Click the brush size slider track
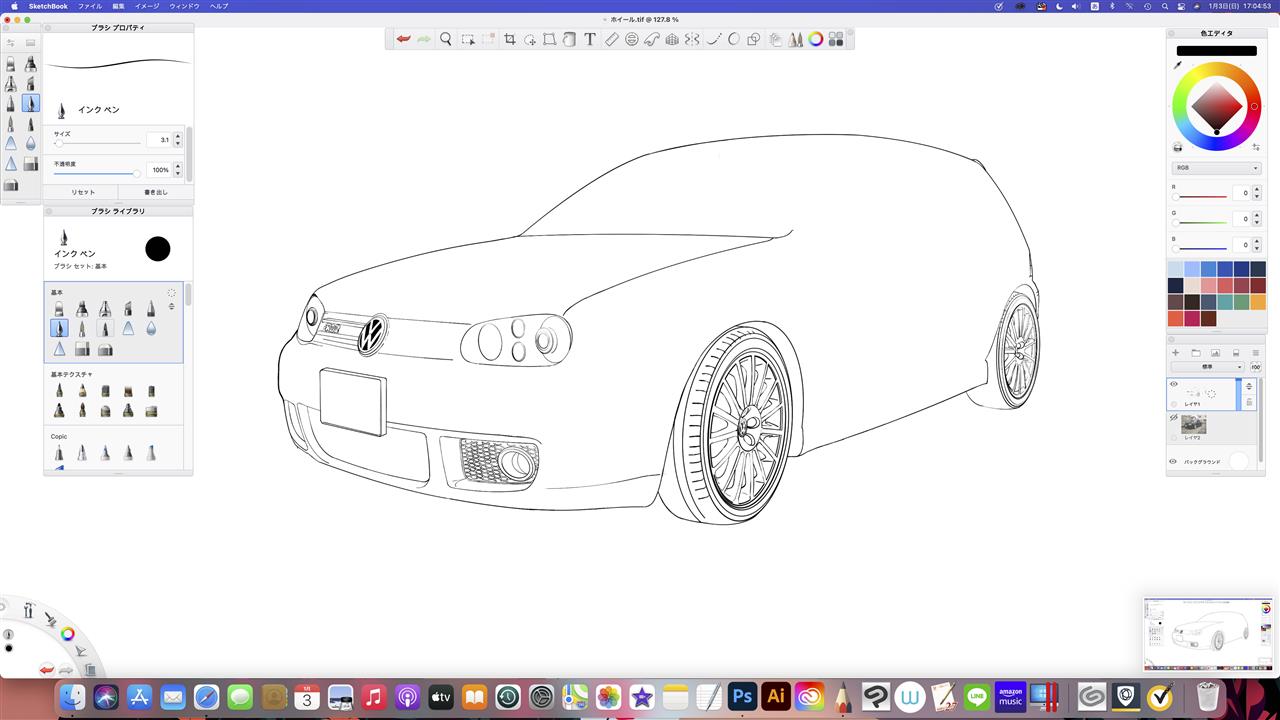1280x720 pixels. tap(97, 143)
